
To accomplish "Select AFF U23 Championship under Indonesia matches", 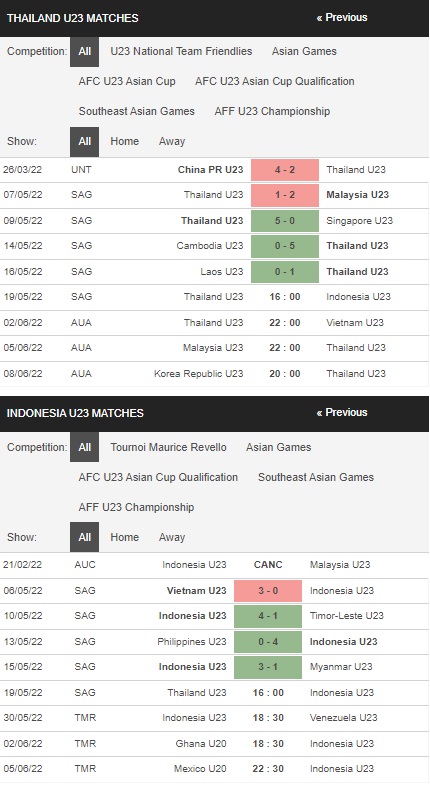I will pos(136,507).
